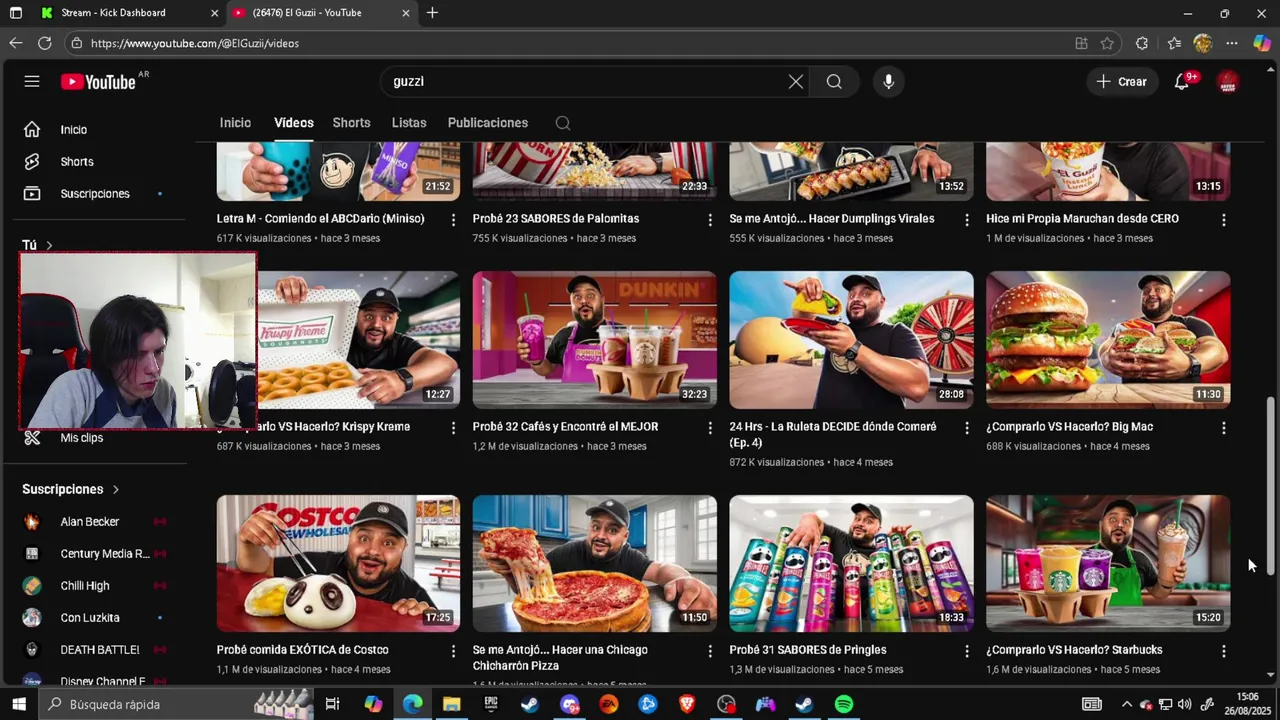Open title Probé comida EXÓTICA de Costco

click(303, 650)
